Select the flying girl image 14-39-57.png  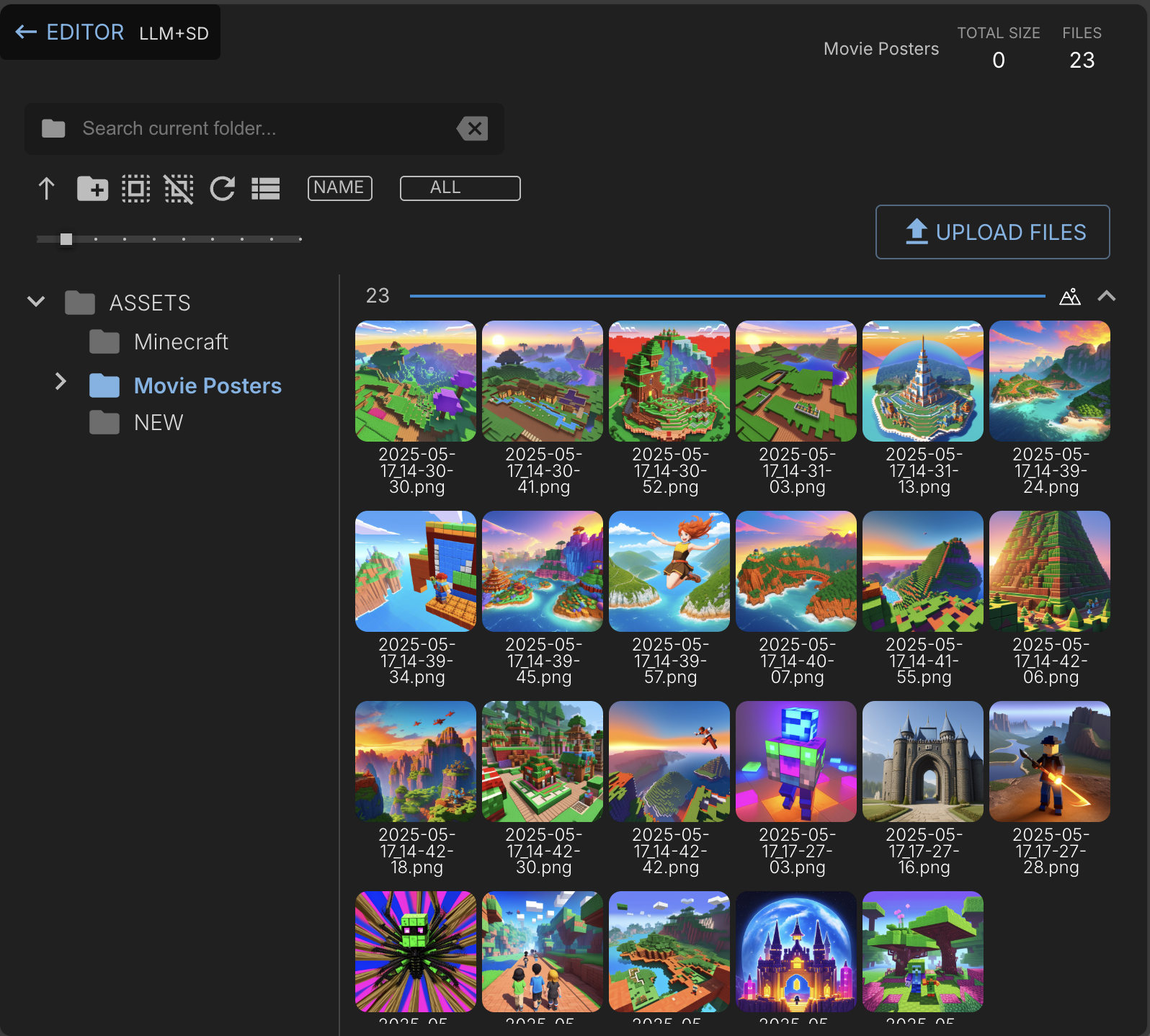coord(669,571)
